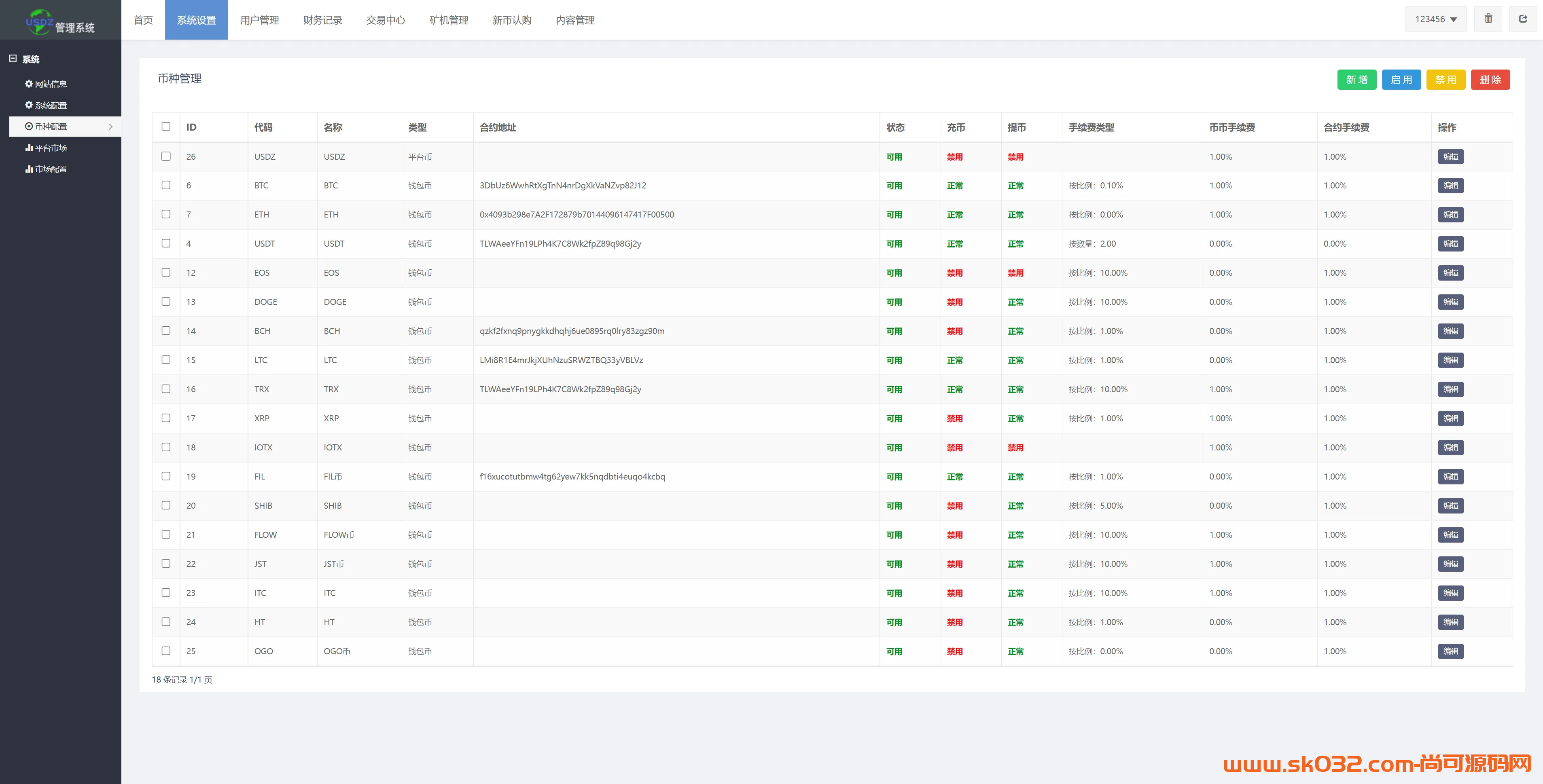
Task: Click the BCH contract address qzkf2fxnq9…
Action: [572, 331]
